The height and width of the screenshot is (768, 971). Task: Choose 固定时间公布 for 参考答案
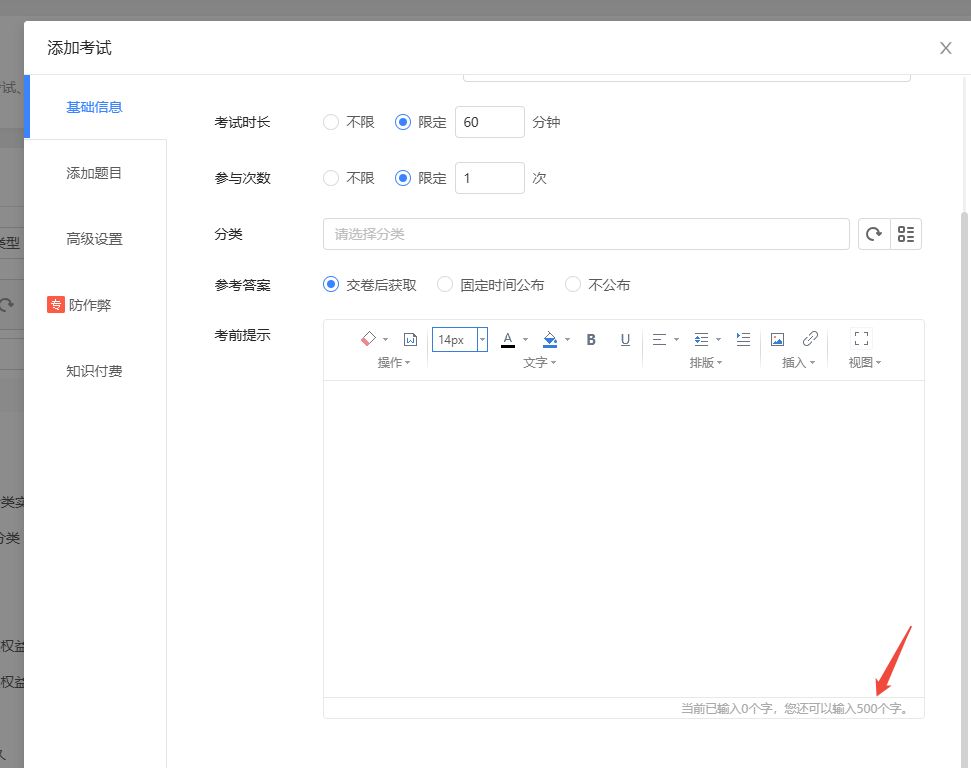tap(446, 285)
